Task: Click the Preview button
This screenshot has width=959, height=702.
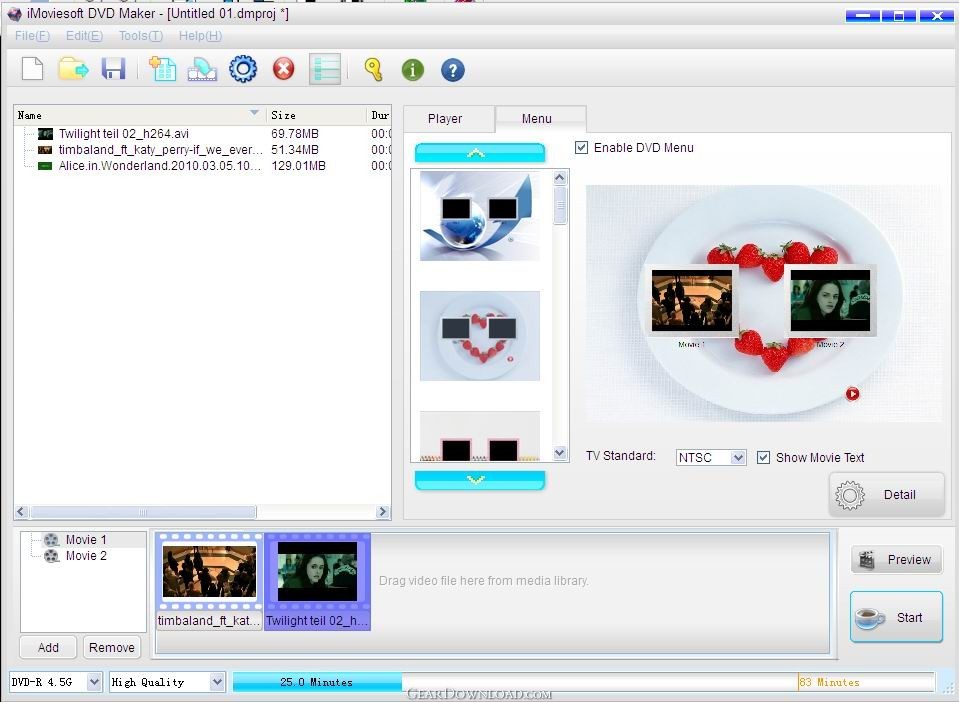Action: click(x=896, y=560)
